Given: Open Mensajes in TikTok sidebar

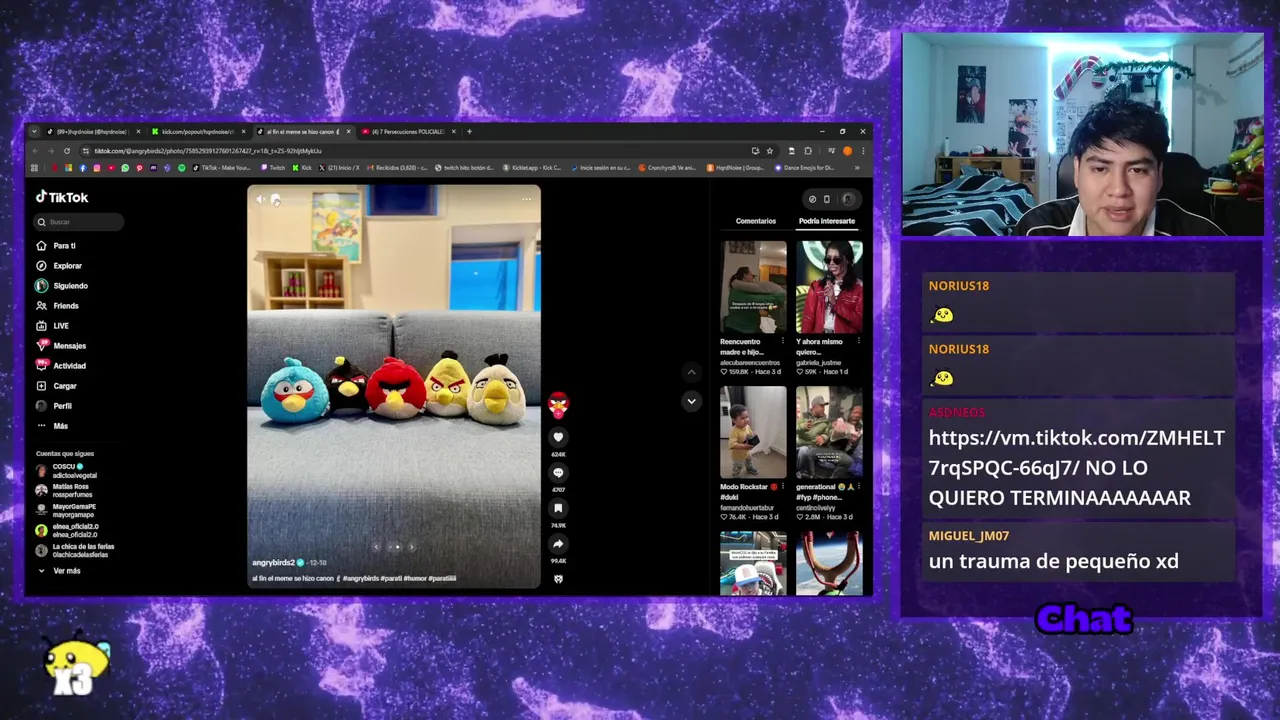Looking at the screenshot, I should [x=61, y=346].
